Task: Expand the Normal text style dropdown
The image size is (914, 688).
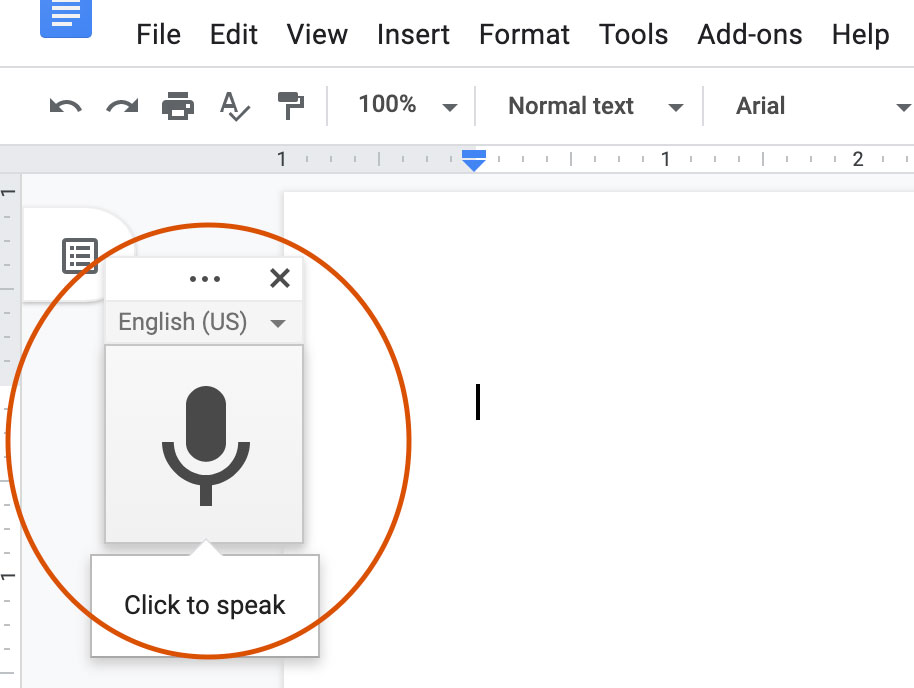Action: pyautogui.click(x=594, y=106)
